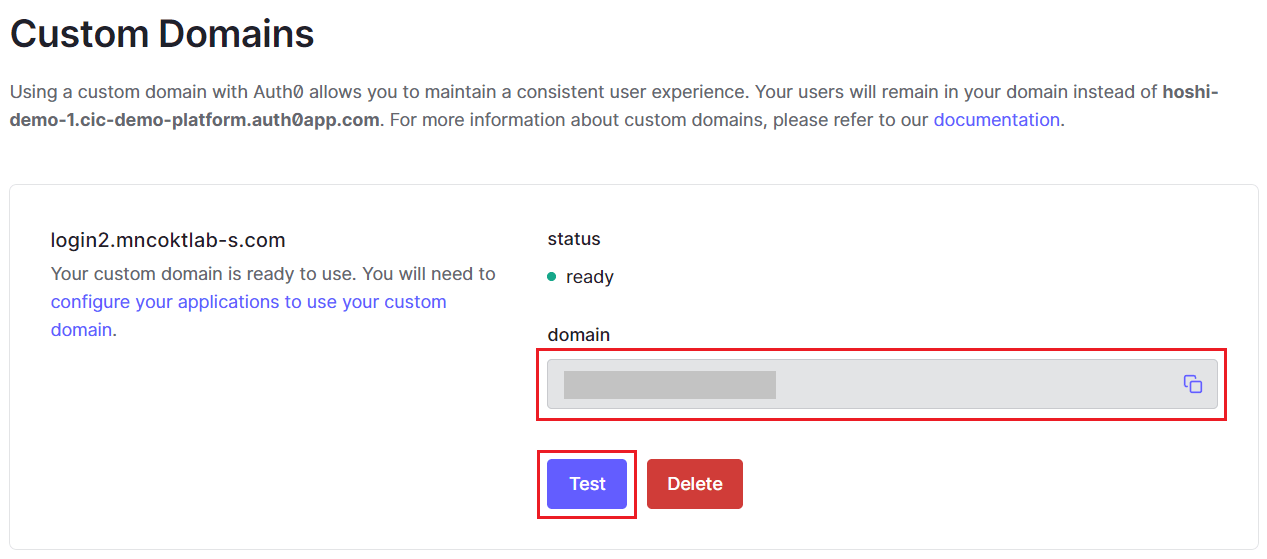Click "Your custom domain is ready to use" text

203,273
